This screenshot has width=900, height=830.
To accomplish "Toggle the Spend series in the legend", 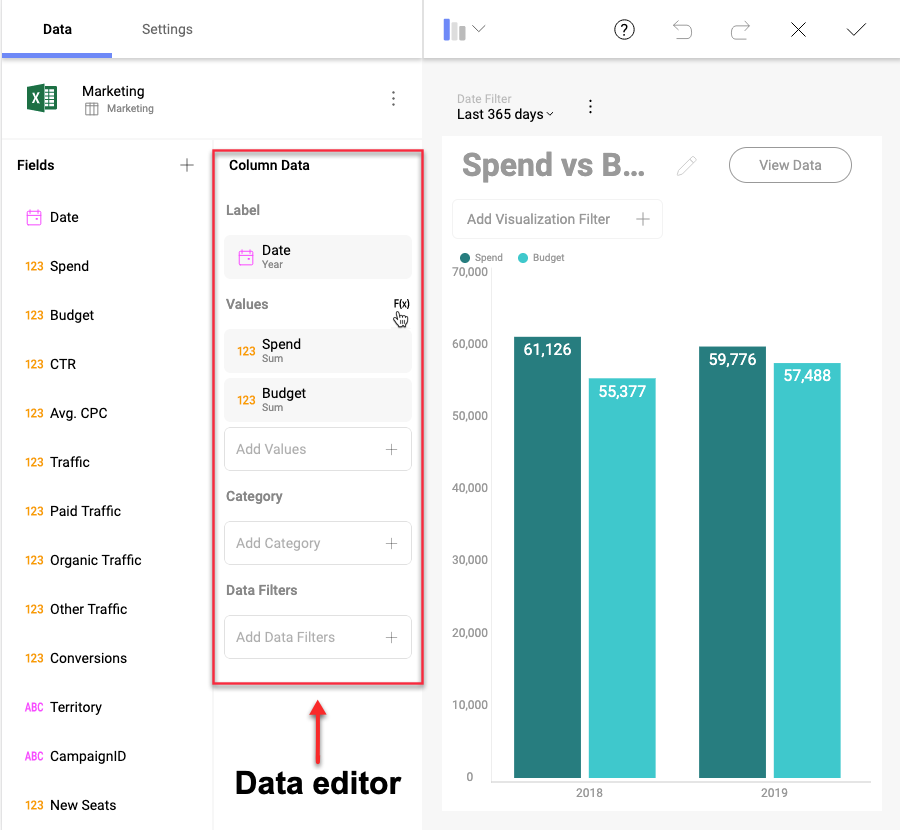I will [x=480, y=257].
